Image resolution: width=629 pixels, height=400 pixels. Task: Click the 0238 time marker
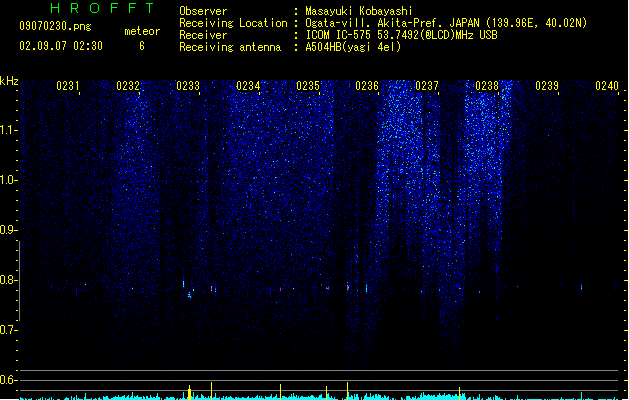(487, 86)
